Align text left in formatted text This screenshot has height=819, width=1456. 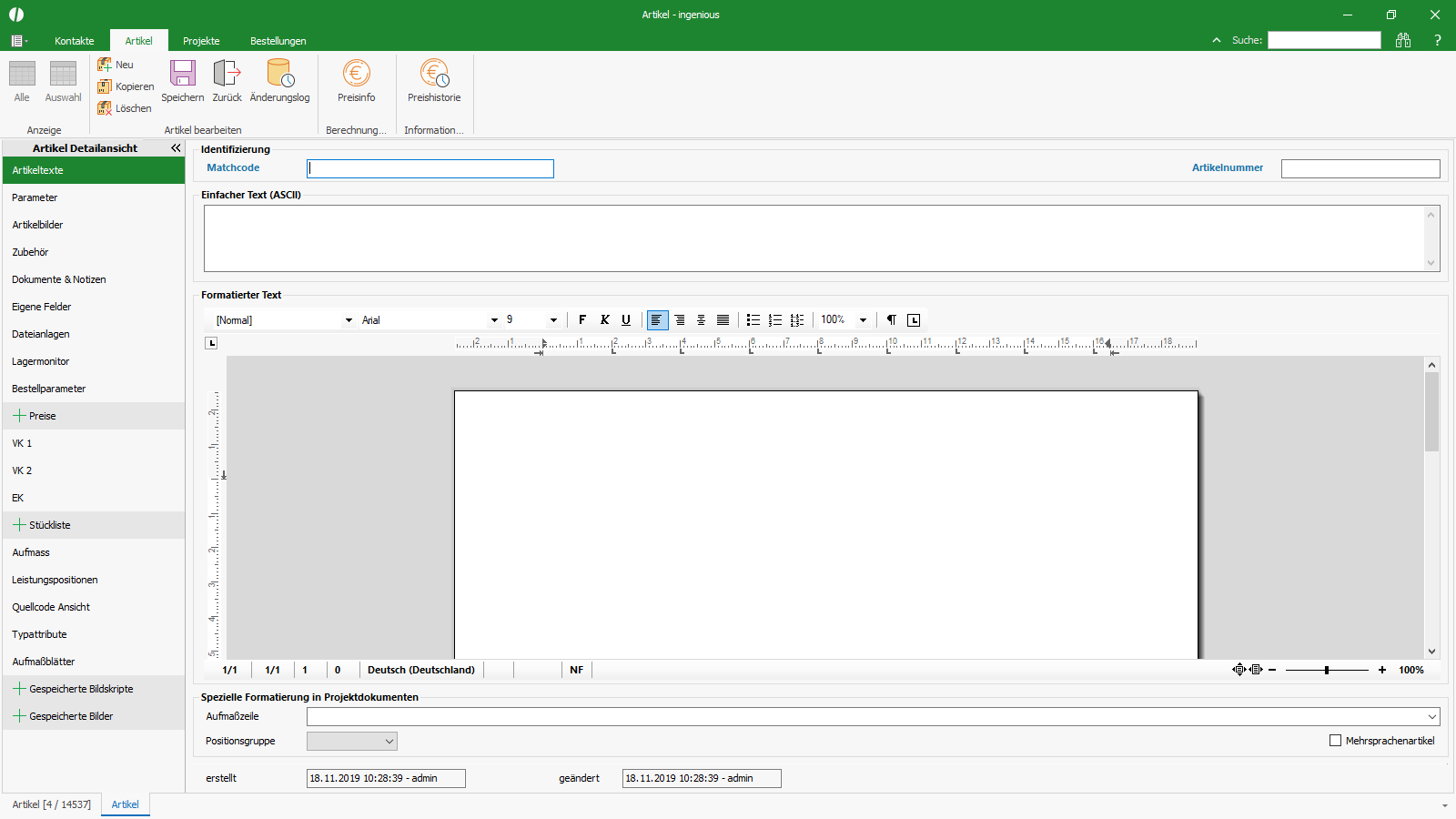pos(657,319)
